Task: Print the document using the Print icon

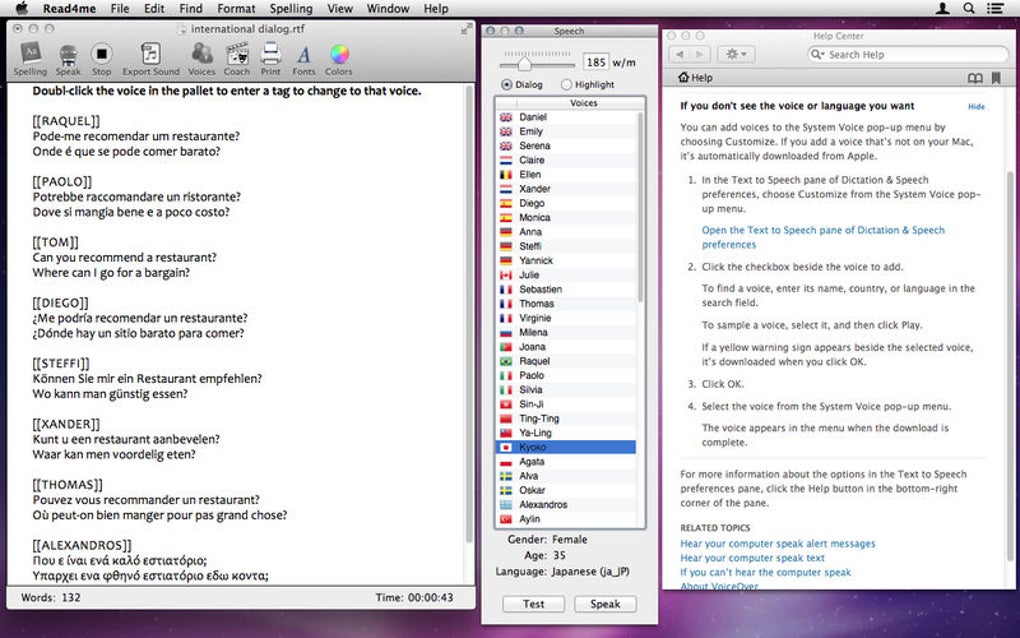Action: pos(270,55)
